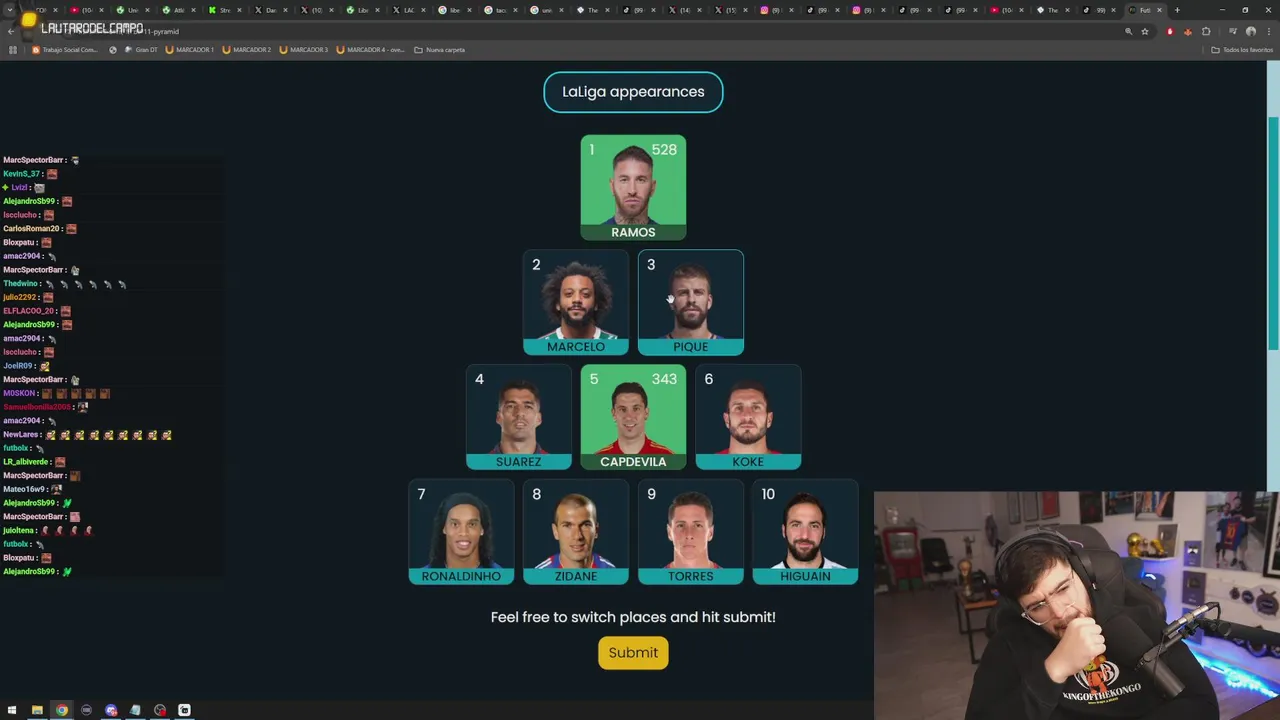This screenshot has height=720, width=1280.
Task: Open the zoom magnifier icon in address bar
Action: point(1129,31)
